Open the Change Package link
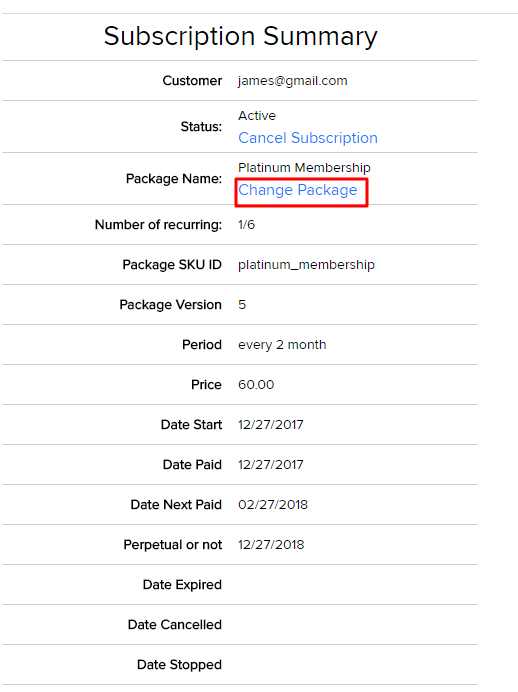 pyautogui.click(x=297, y=190)
